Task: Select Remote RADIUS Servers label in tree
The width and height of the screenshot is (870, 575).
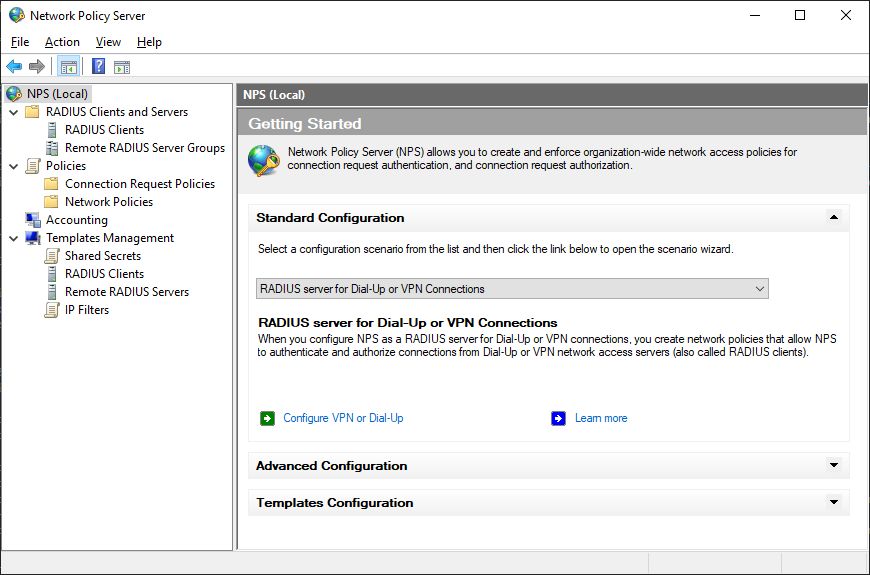Action: tap(127, 292)
